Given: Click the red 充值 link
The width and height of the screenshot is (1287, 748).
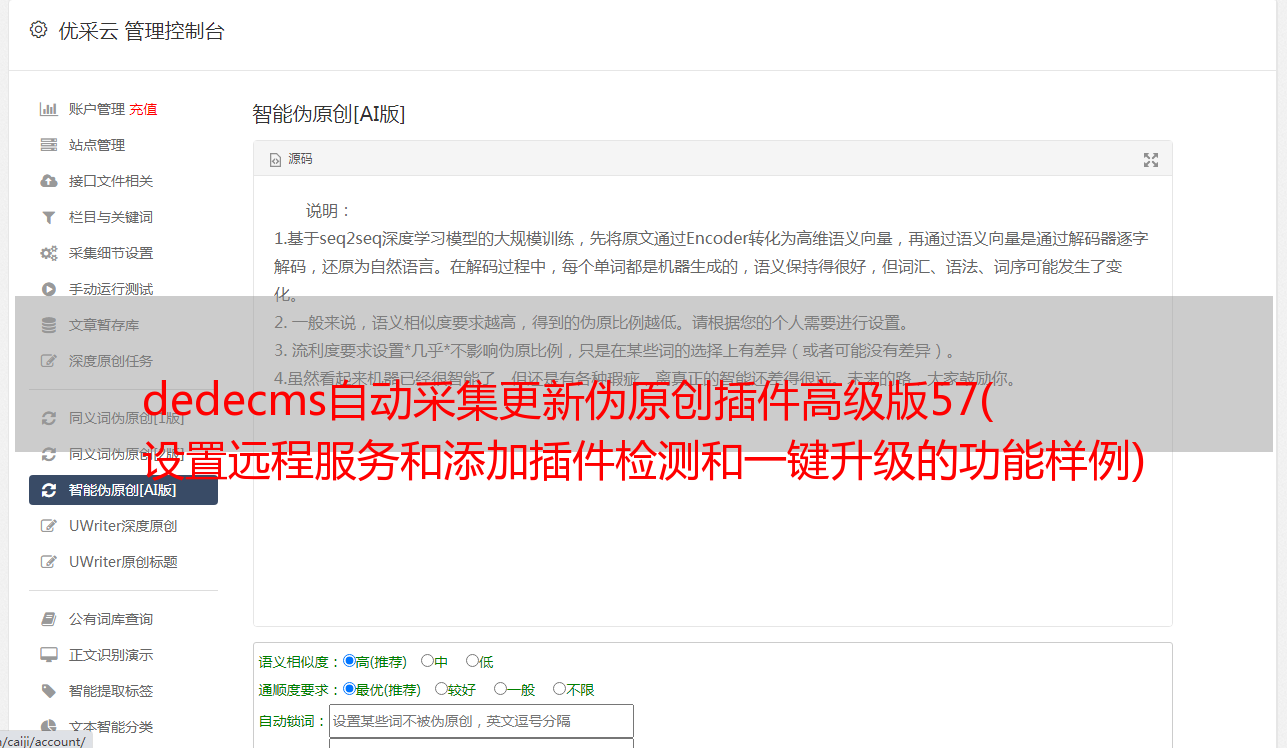Looking at the screenshot, I should (143, 109).
